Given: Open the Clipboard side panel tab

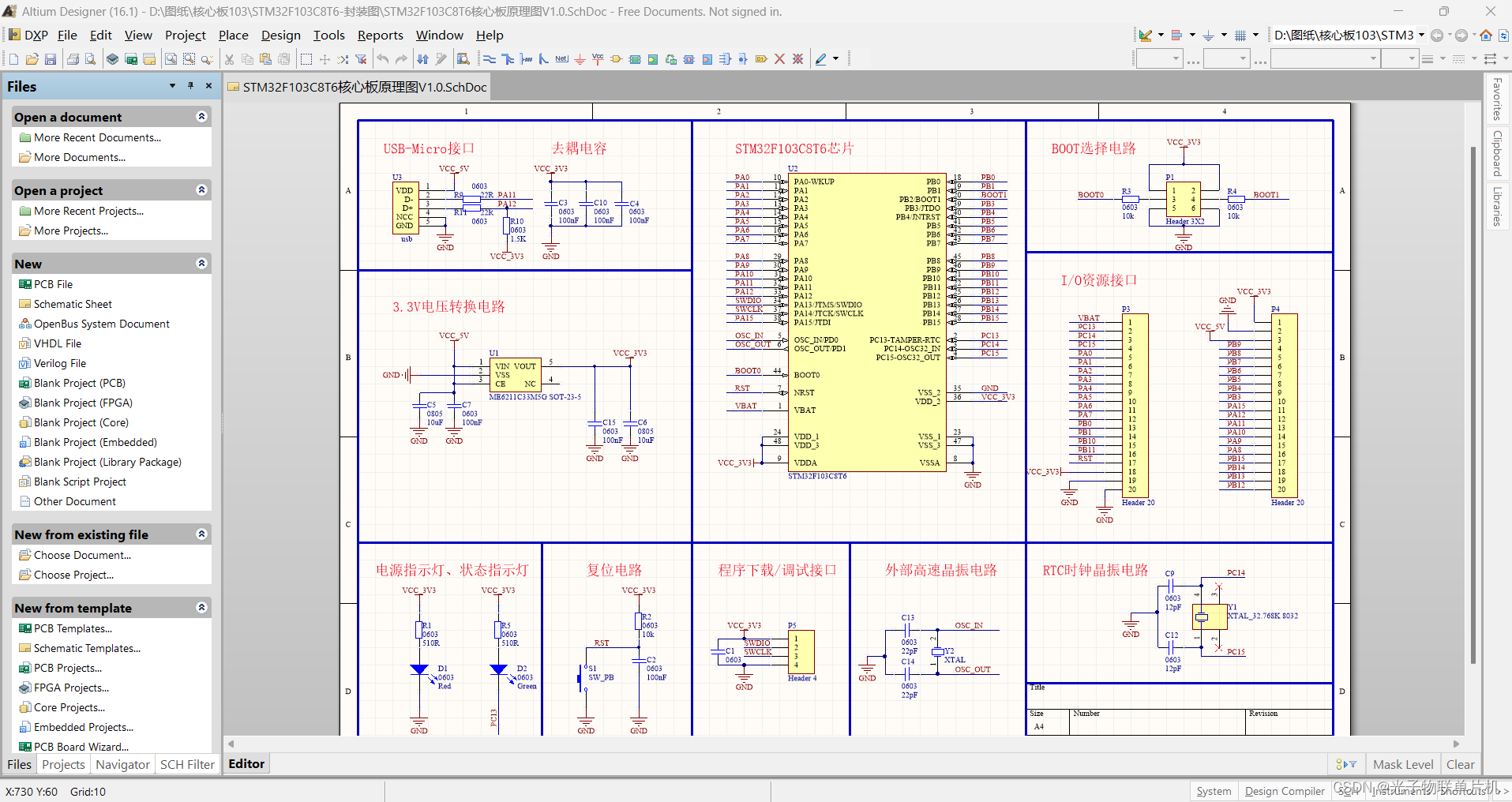Looking at the screenshot, I should click(1496, 153).
